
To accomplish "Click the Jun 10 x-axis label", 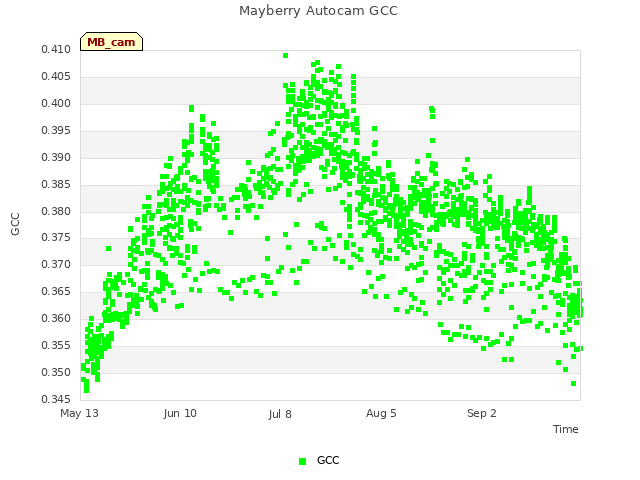I will pos(180,413).
